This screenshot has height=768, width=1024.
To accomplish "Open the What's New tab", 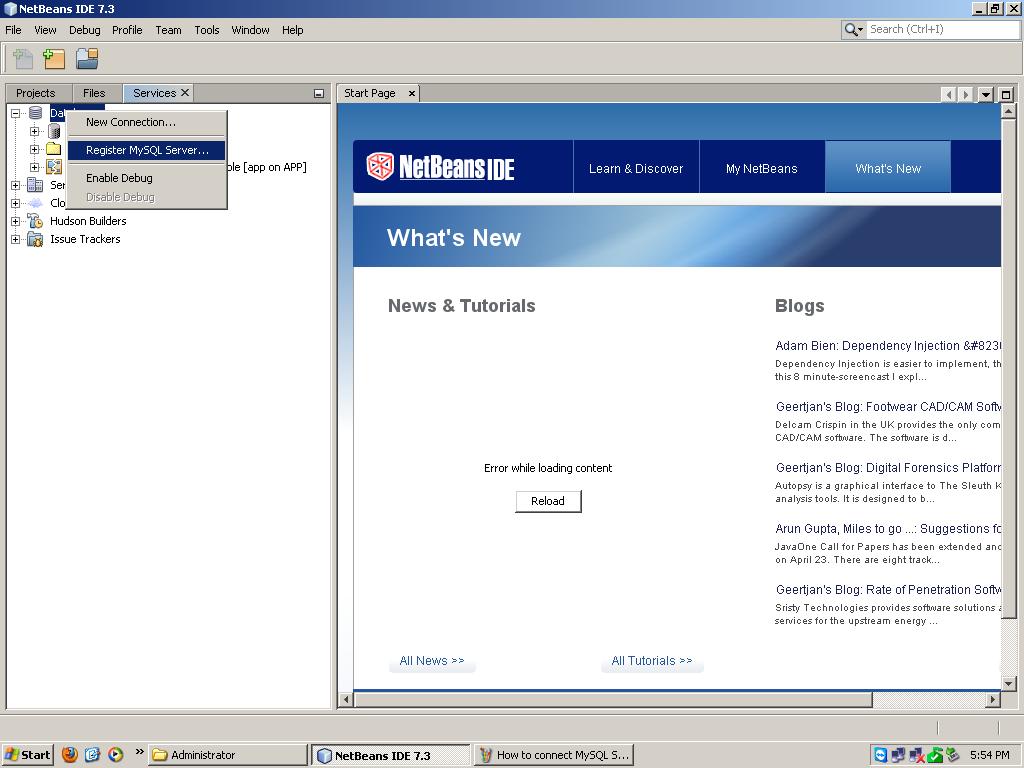I will click(x=888, y=168).
